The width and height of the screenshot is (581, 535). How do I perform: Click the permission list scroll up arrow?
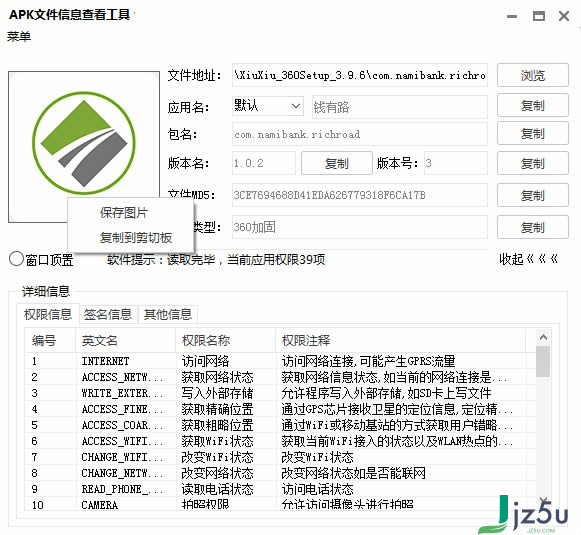point(543,337)
